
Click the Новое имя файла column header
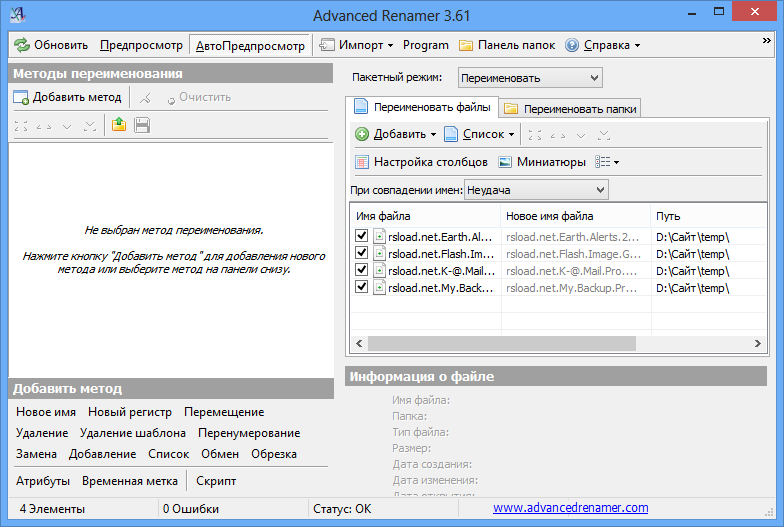(549, 216)
